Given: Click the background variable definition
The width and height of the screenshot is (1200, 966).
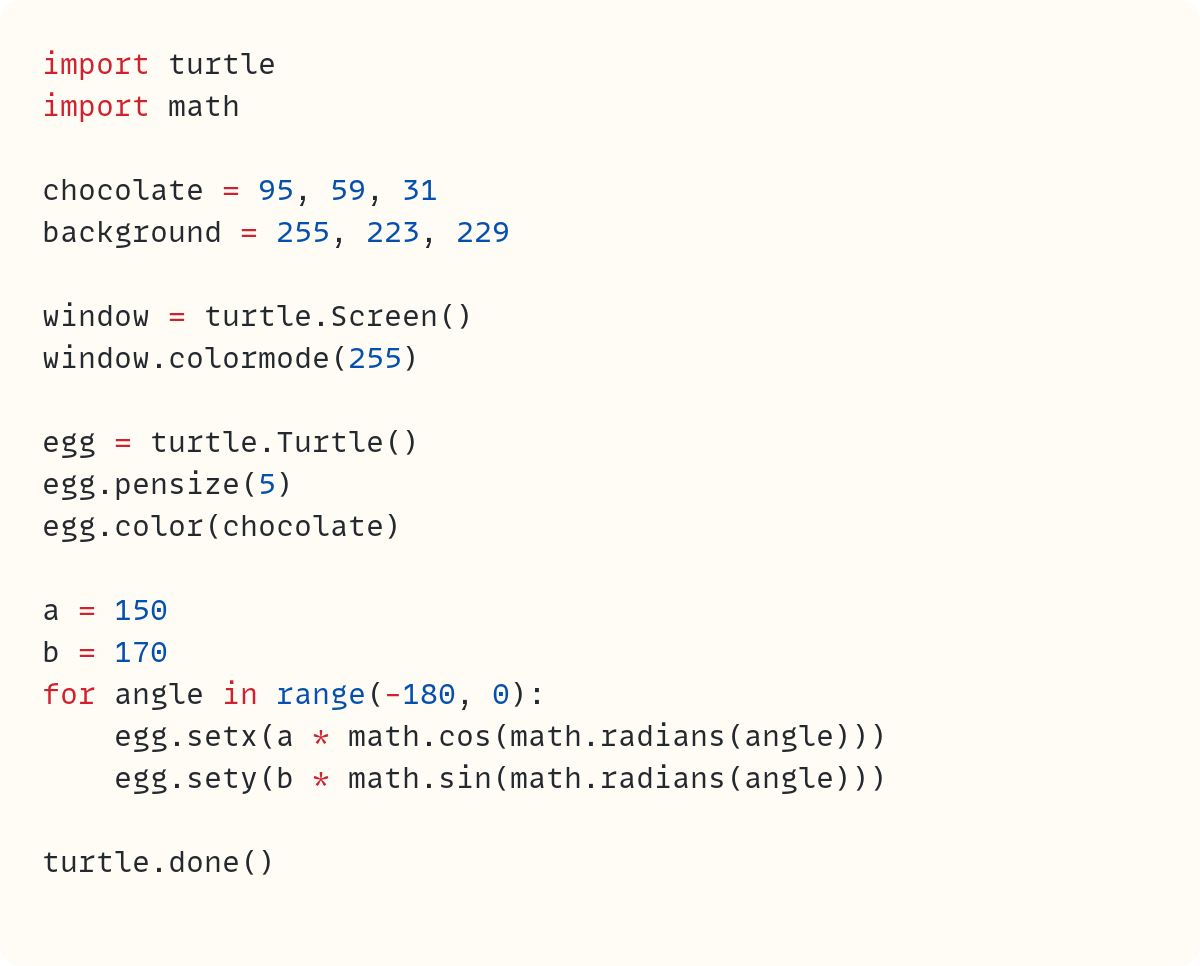Looking at the screenshot, I should [130, 232].
